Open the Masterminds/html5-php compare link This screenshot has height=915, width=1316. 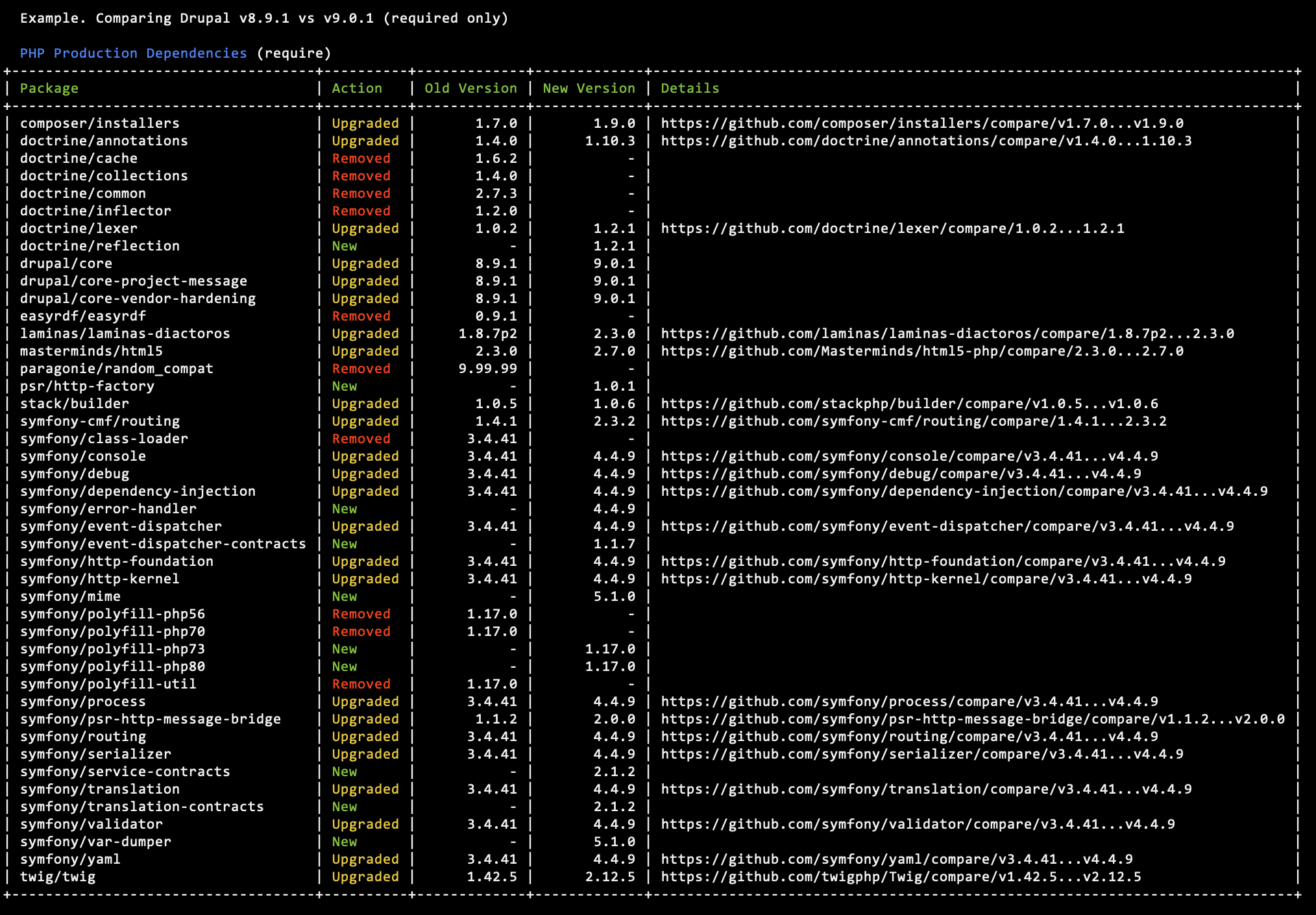(x=922, y=351)
